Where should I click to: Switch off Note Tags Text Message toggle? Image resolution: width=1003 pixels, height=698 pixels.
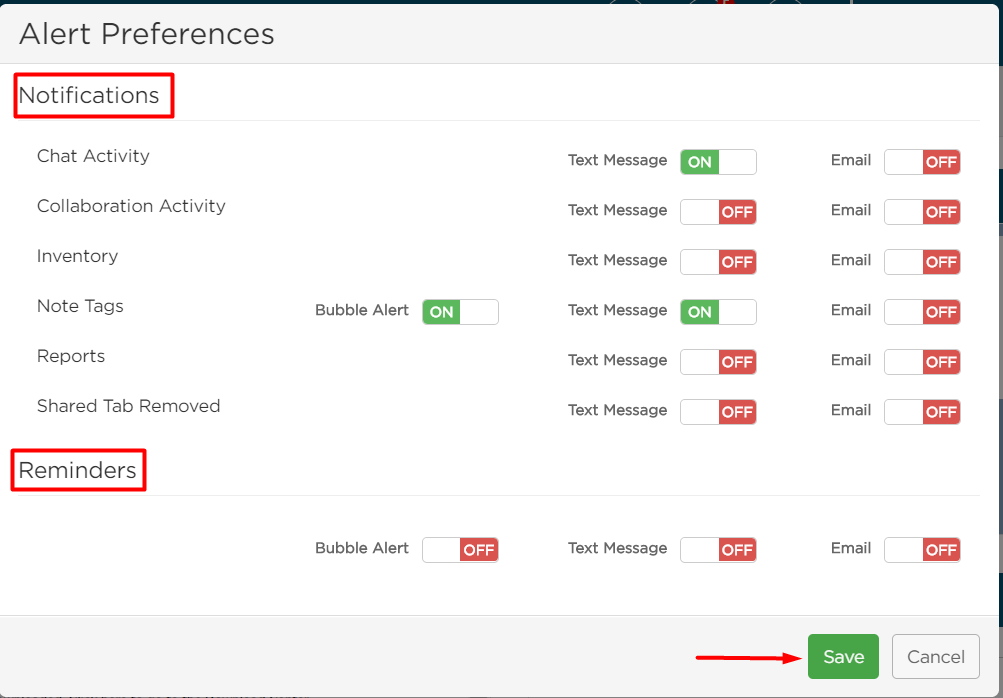(718, 312)
